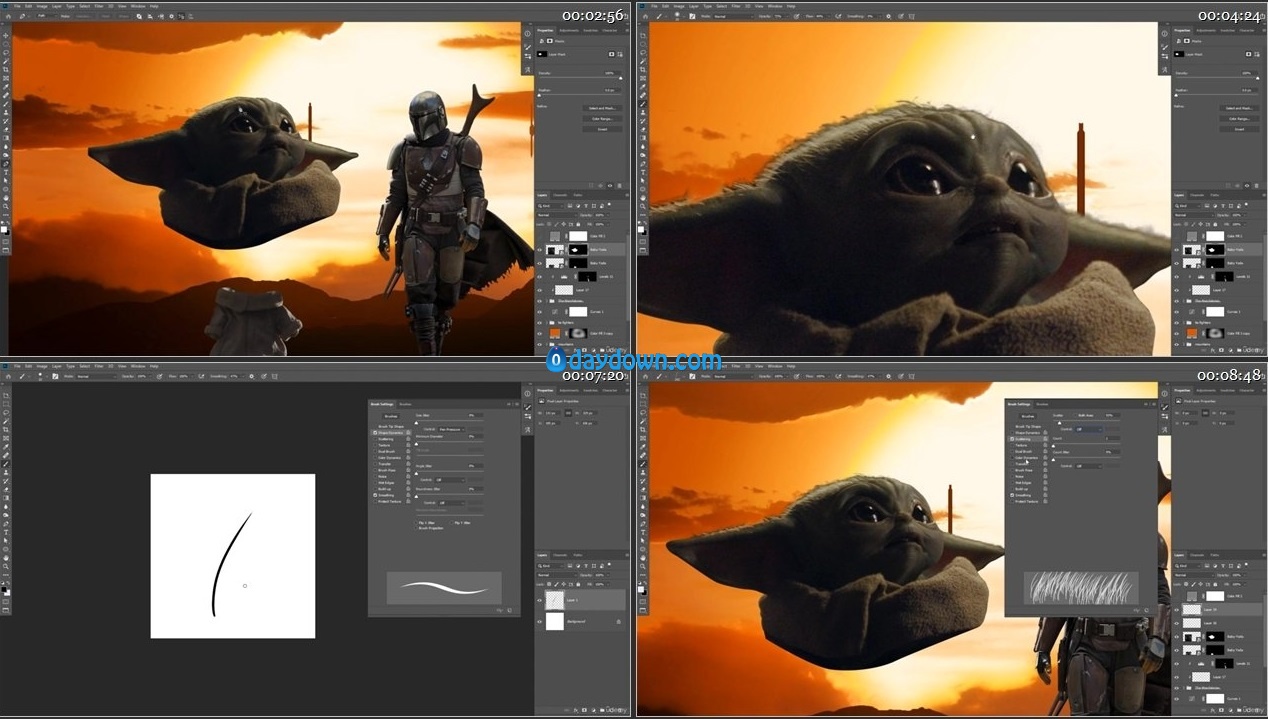Select the Shape tool in the 00:08:48 frame
Viewport: 1268px width, 719px height.
coord(642,549)
